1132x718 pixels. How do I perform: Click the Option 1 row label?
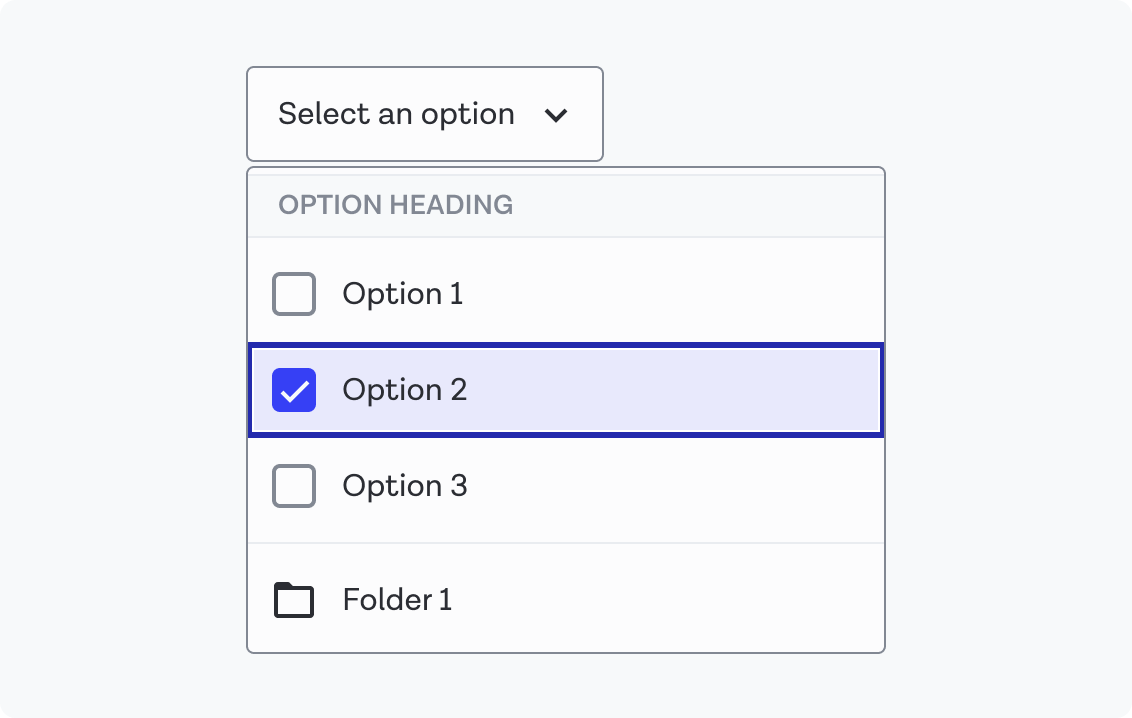(x=403, y=293)
